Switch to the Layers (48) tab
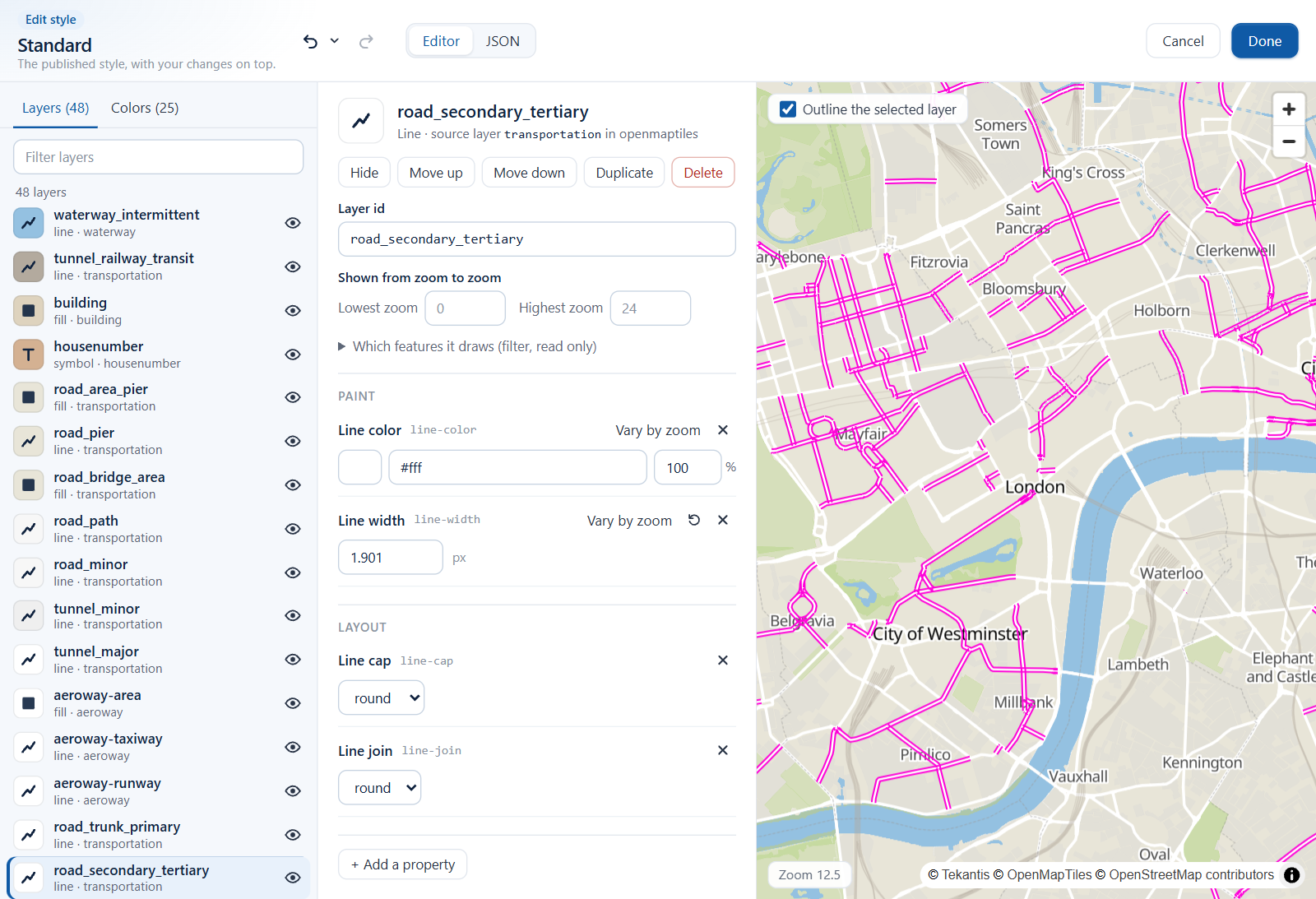This screenshot has width=1316, height=899. (56, 108)
